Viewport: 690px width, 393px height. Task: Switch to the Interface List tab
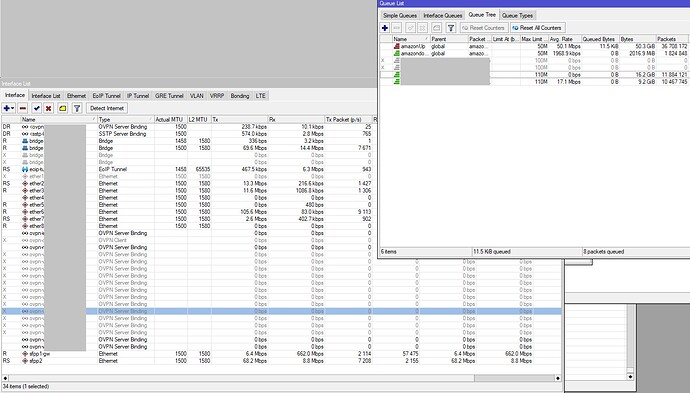point(46,96)
